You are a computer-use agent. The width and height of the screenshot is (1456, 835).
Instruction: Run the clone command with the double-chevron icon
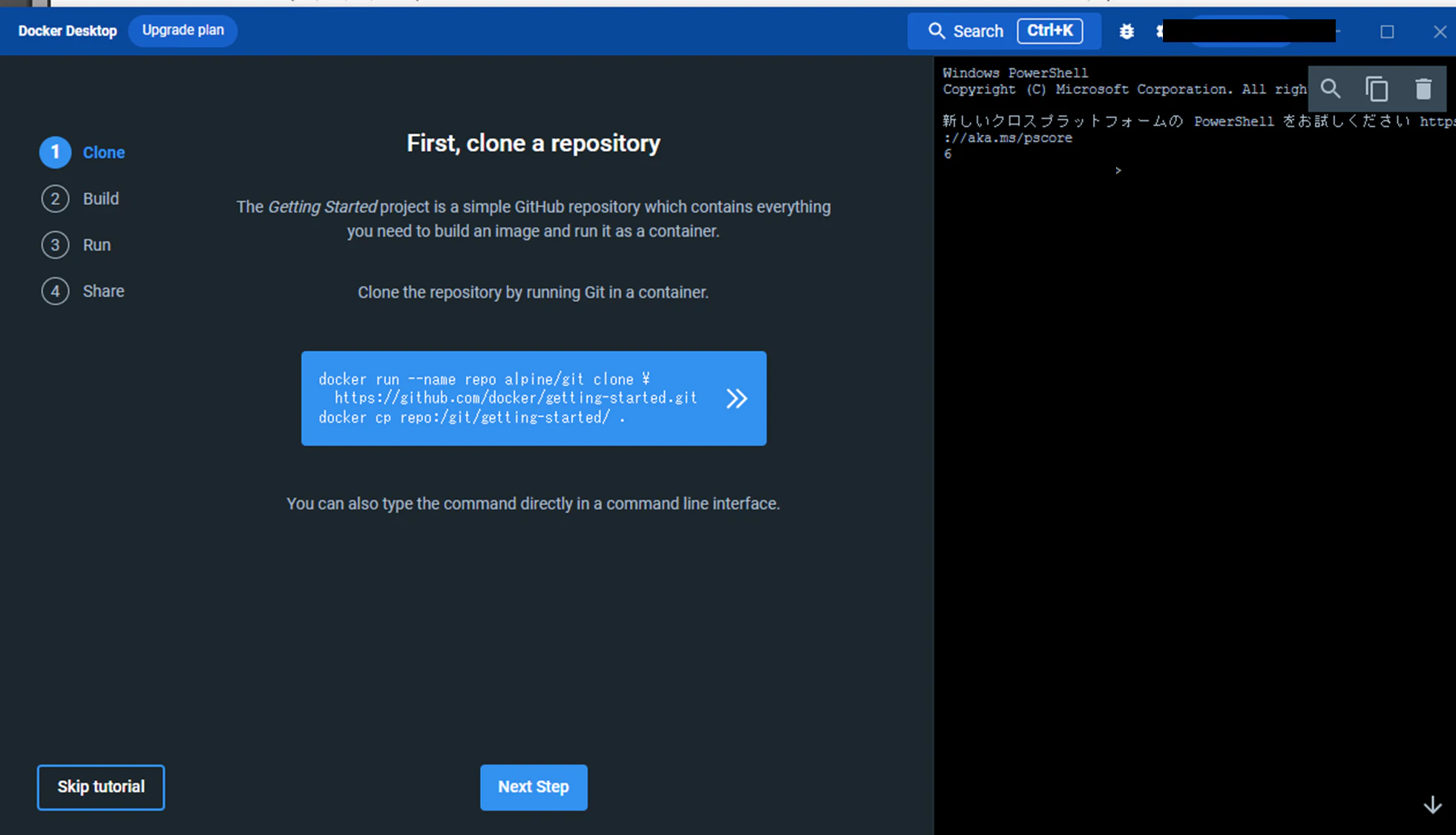pyautogui.click(x=736, y=399)
